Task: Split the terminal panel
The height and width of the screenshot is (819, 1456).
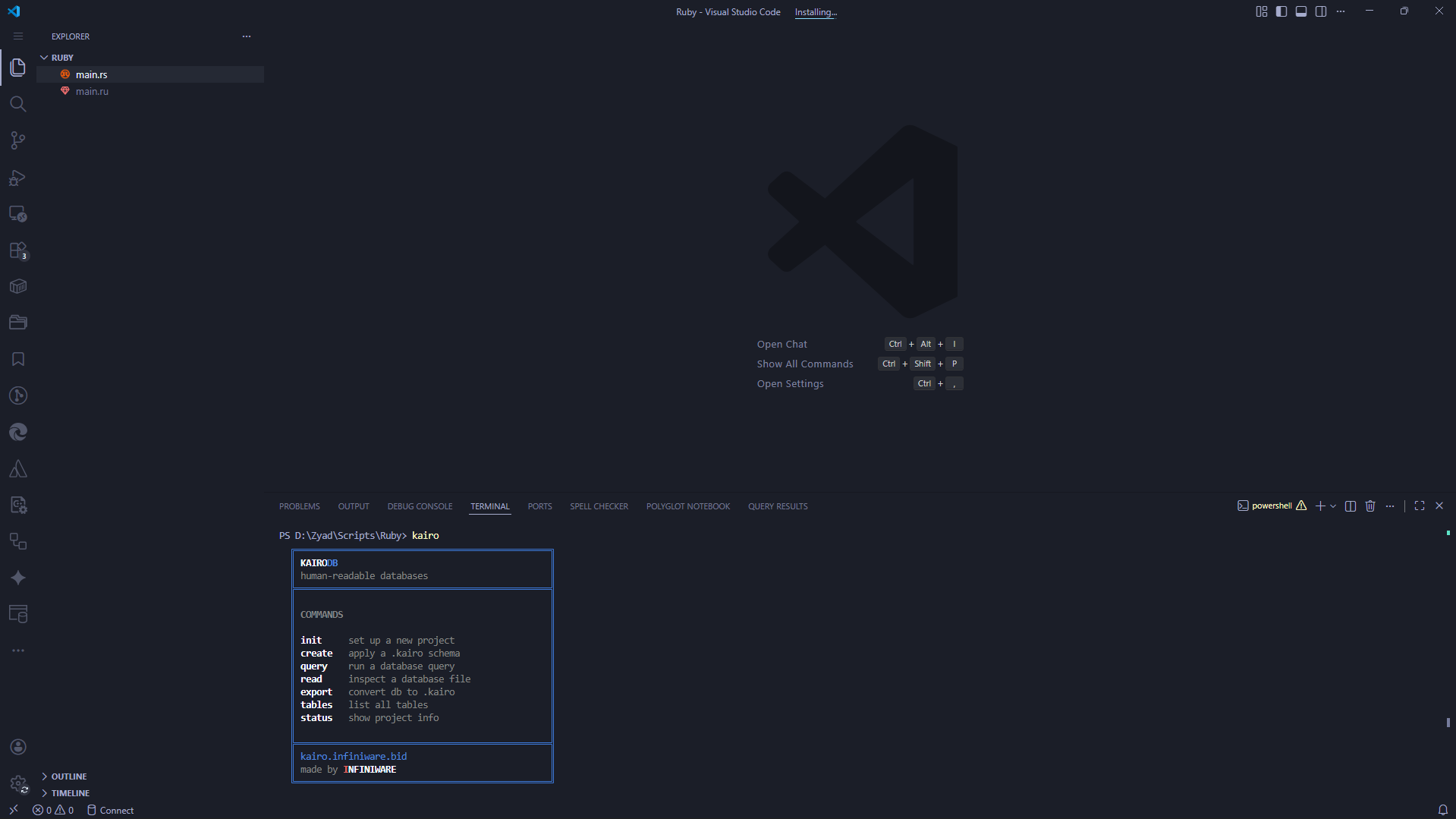Action: click(x=1351, y=506)
